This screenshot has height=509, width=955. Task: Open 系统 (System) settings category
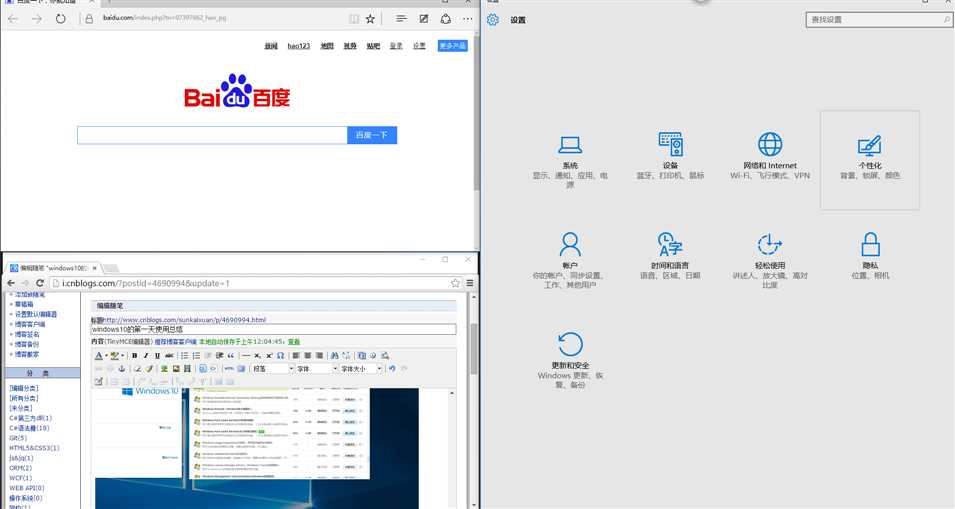tap(570, 160)
